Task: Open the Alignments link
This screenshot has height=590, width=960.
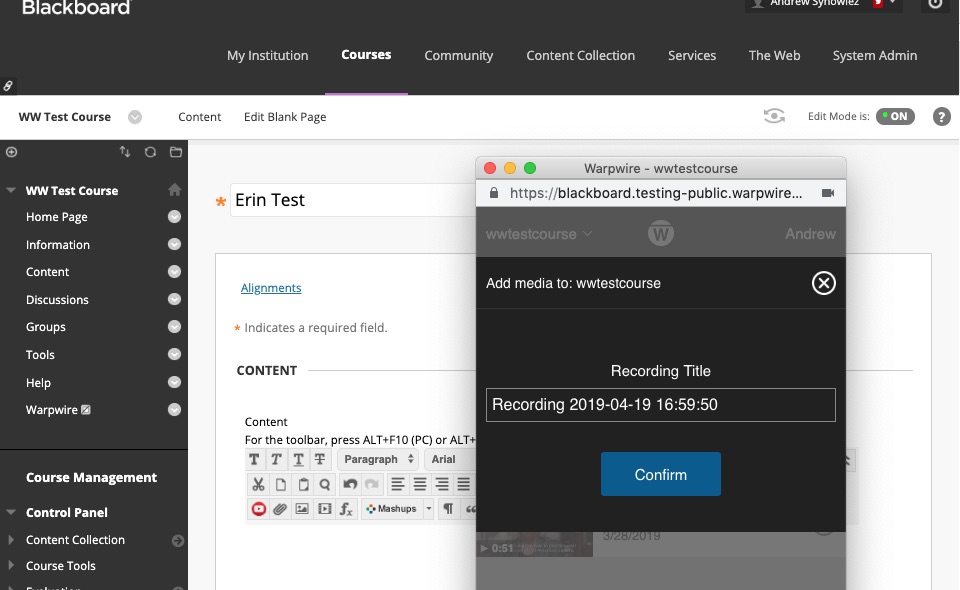Action: click(x=271, y=288)
